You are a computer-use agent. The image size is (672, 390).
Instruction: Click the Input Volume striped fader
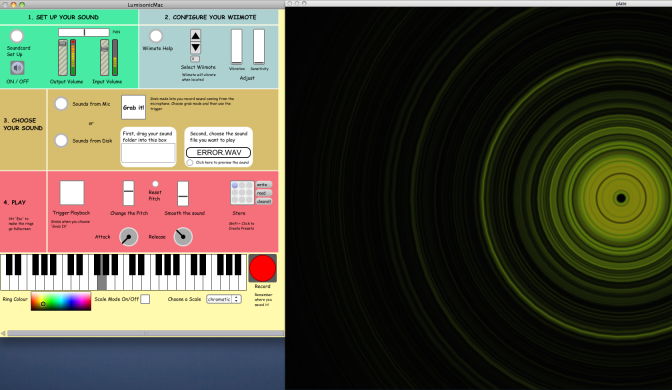click(x=105, y=57)
